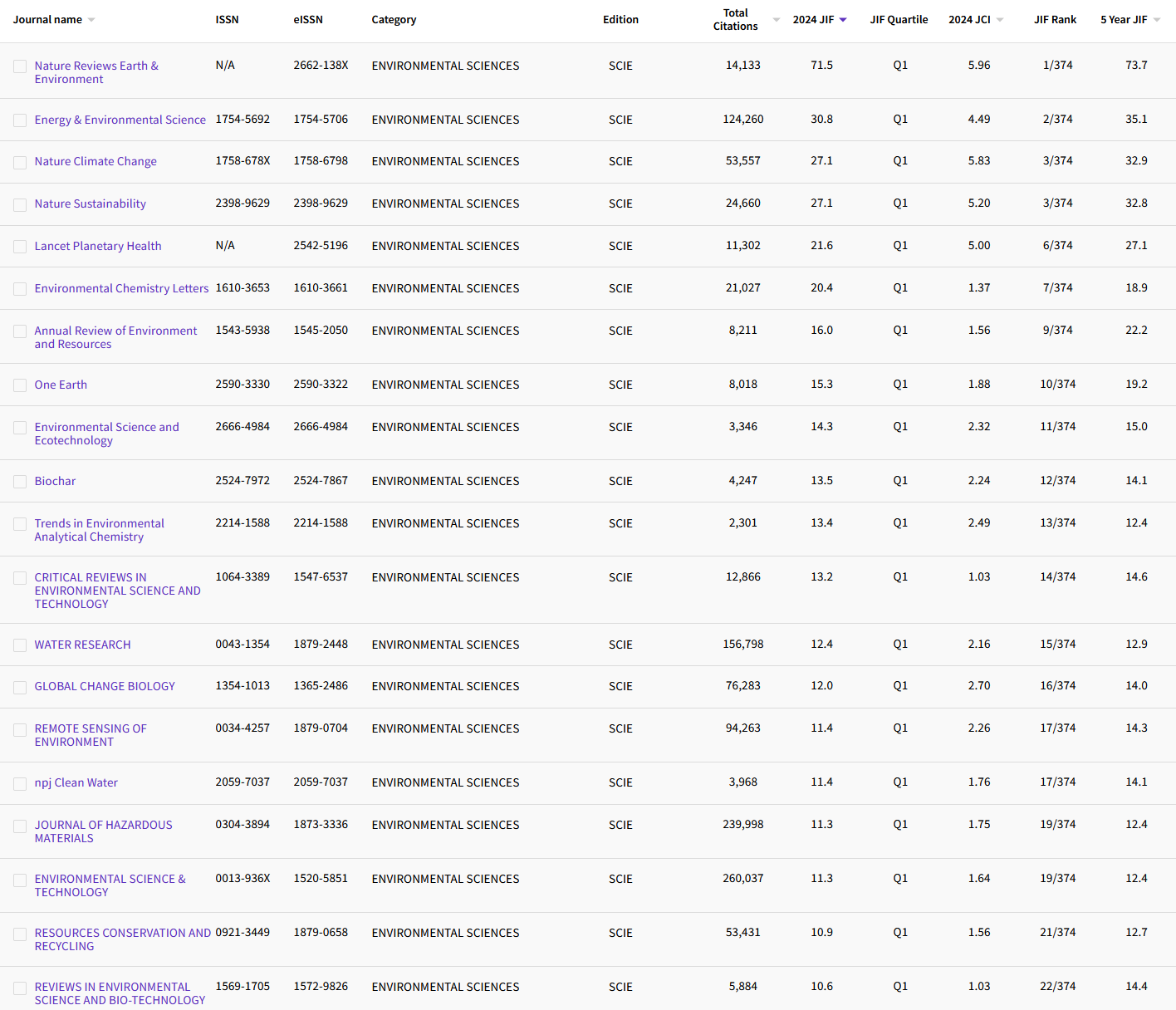Check the Nature Climate Change row
This screenshot has width=1176, height=1010.
coord(20,162)
